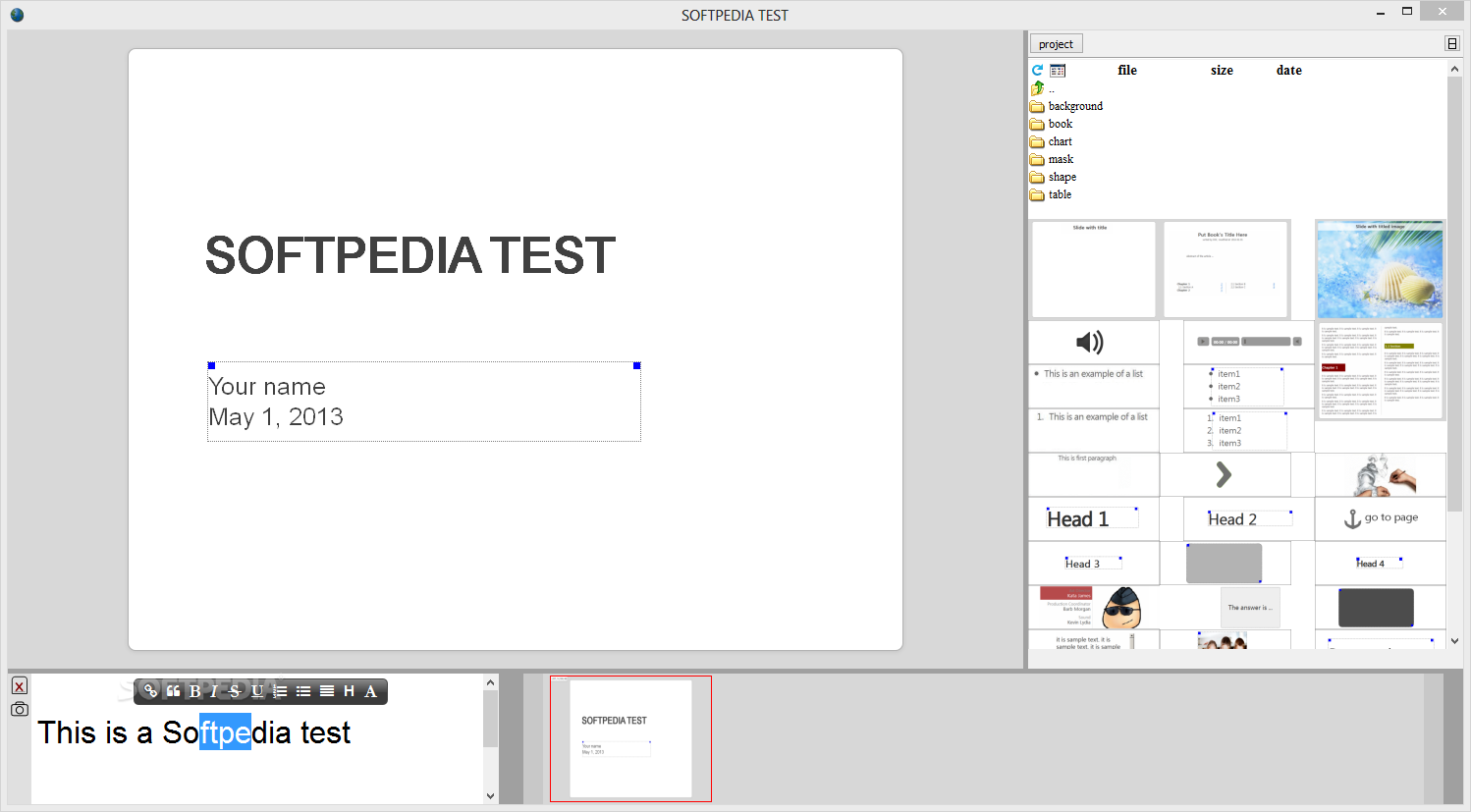Insert a hyperlink from the text toolbar
Viewport: 1471px width, 812px height.
tap(150, 691)
